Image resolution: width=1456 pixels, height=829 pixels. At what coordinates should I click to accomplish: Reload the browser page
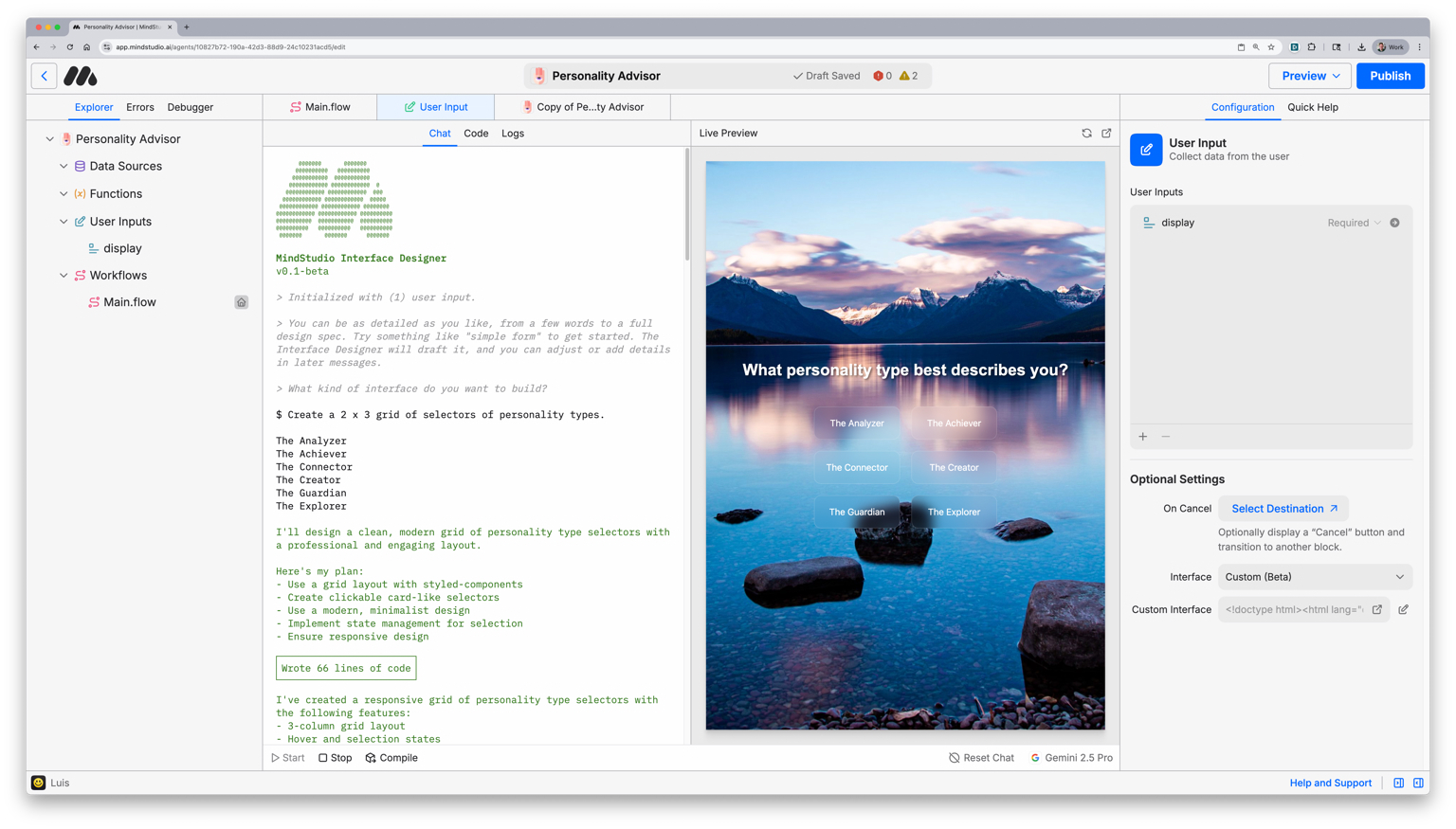point(70,46)
